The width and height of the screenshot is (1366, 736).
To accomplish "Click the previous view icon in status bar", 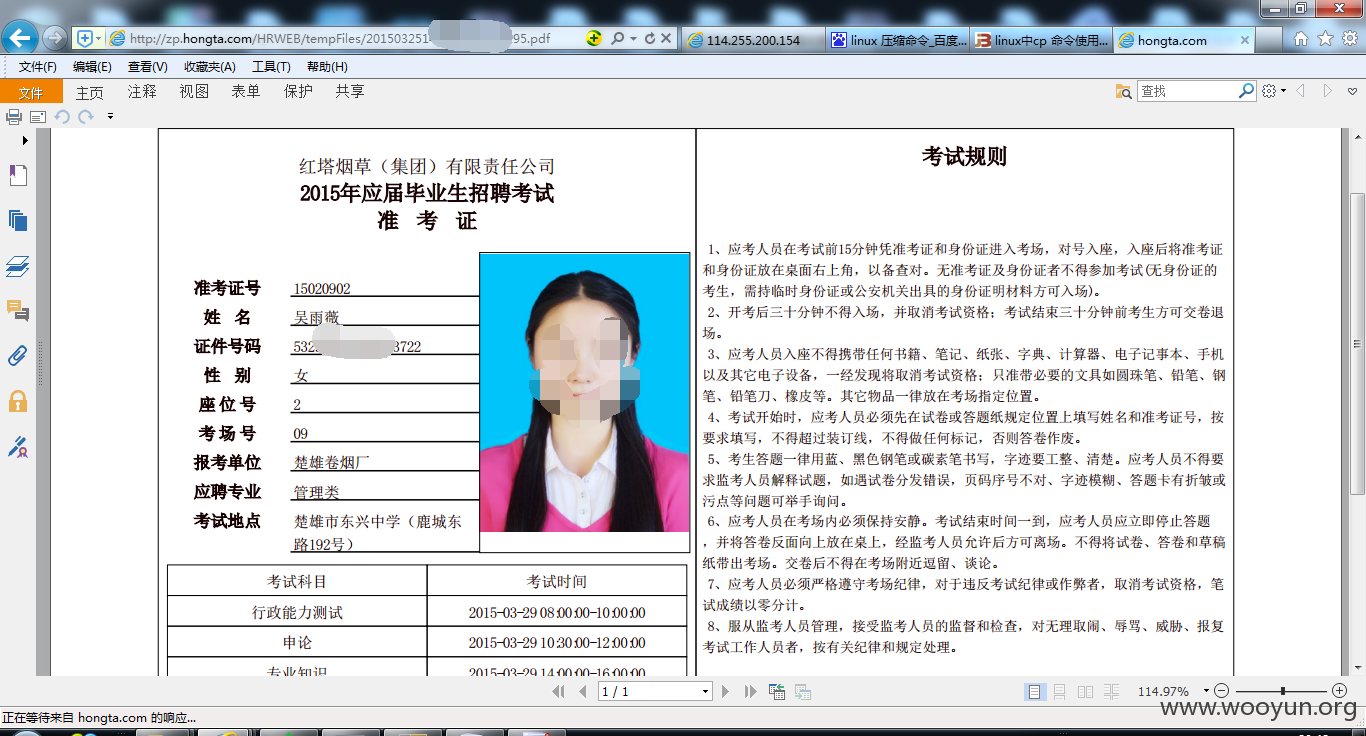I will [x=777, y=691].
